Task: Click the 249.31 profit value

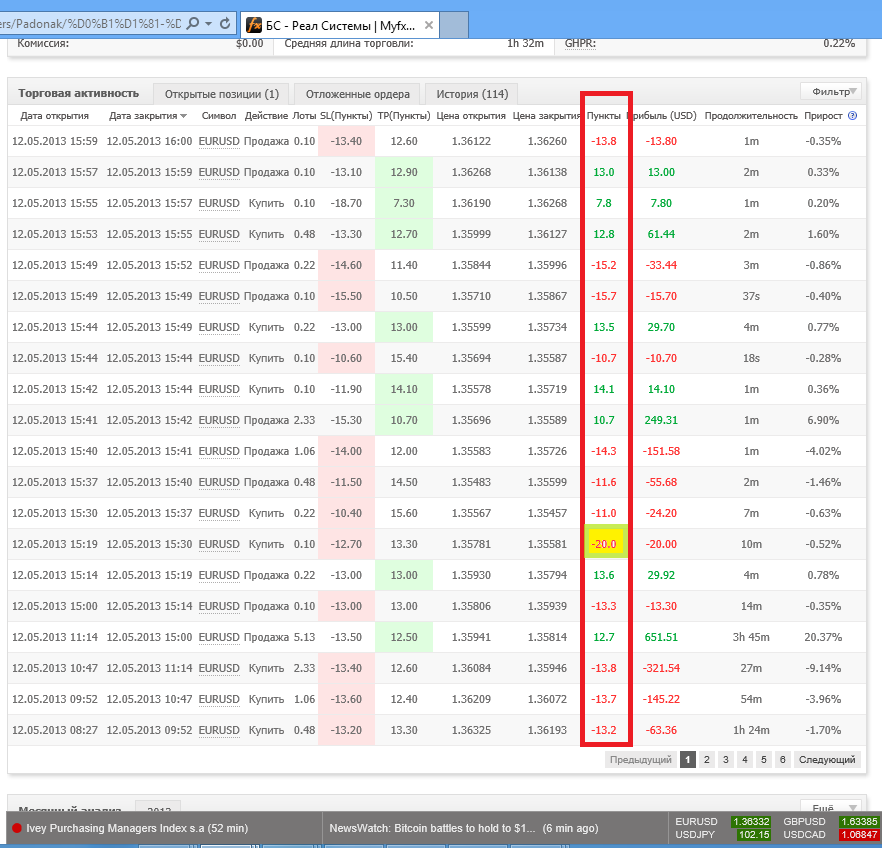Action: pos(661,420)
